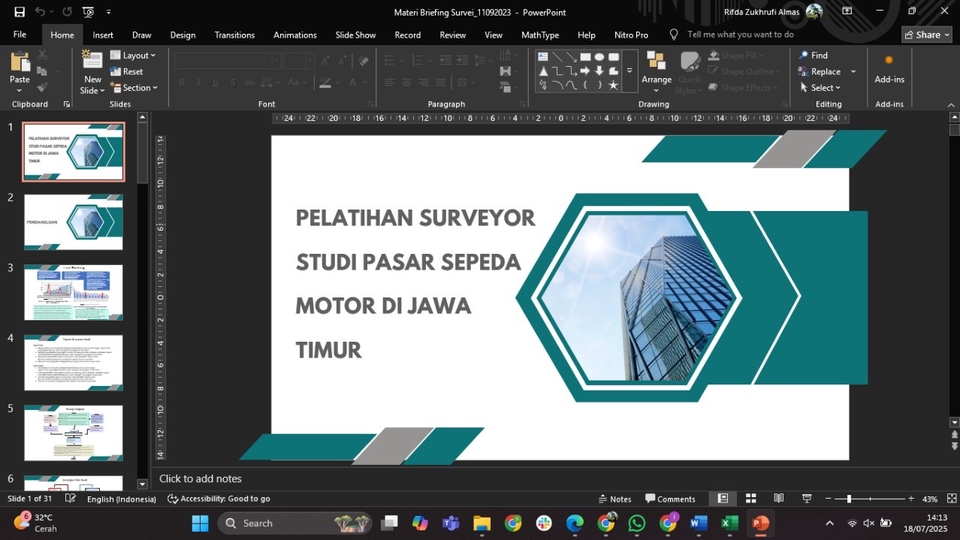
Task: Click zoom in plus button
Action: [x=911, y=498]
